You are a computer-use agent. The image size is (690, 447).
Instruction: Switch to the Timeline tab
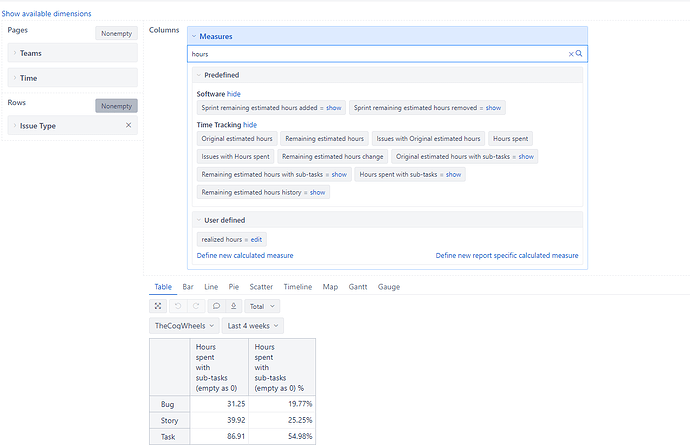click(298, 287)
